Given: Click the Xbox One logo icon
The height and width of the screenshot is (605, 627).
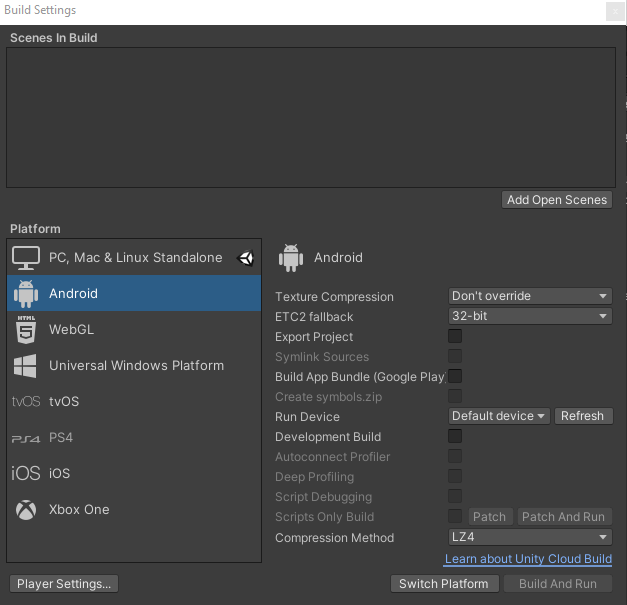Looking at the screenshot, I should click(26, 510).
